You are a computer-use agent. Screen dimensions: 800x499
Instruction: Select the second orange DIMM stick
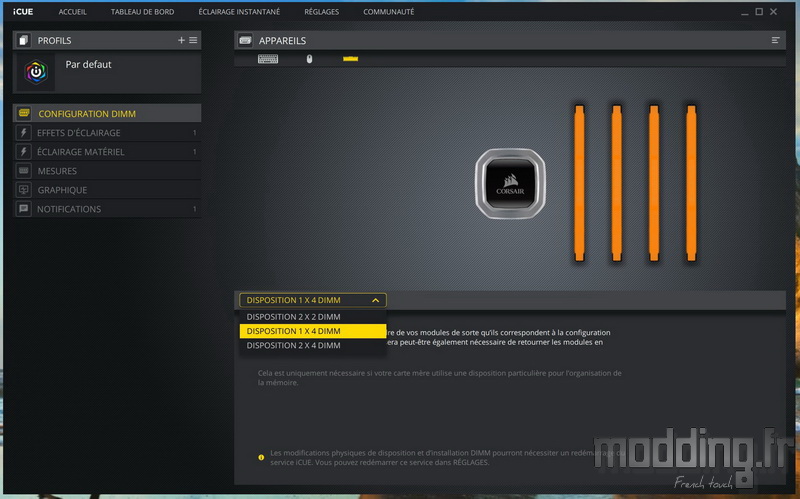tap(616, 184)
